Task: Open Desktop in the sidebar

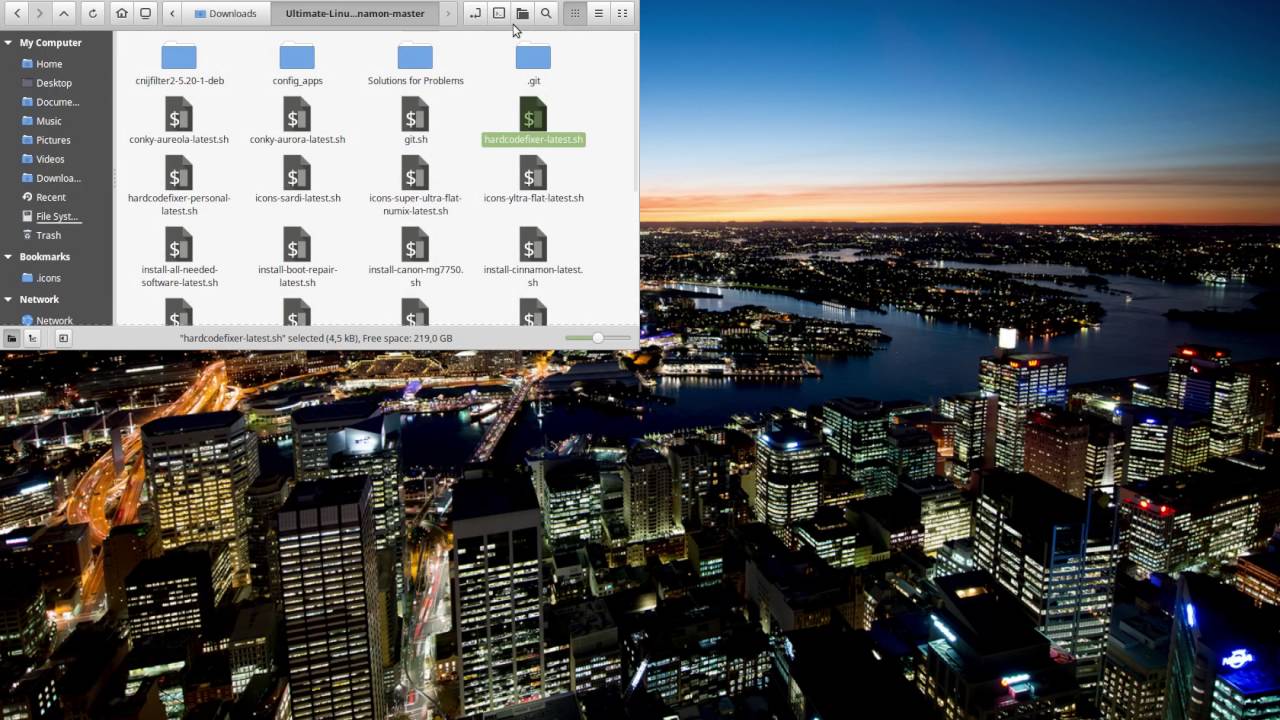Action: 53,83
